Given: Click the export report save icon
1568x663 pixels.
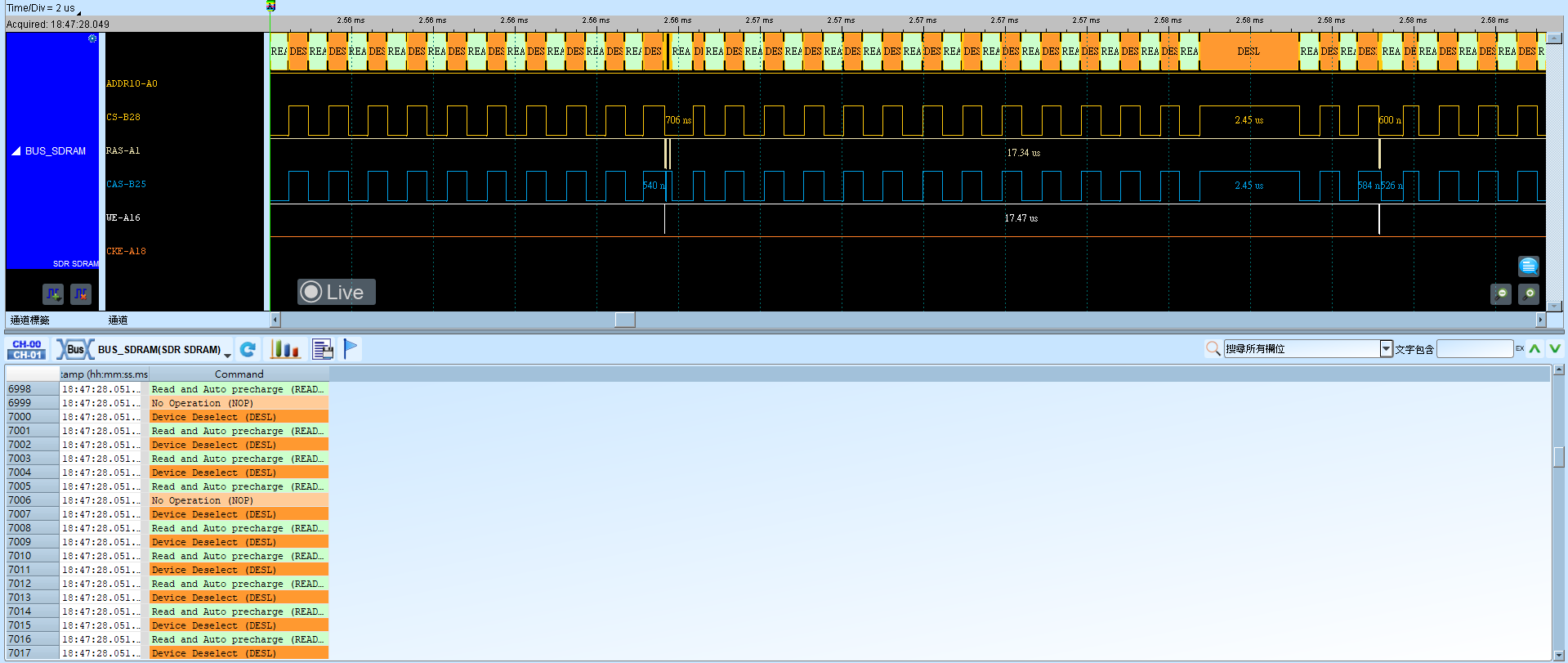Looking at the screenshot, I should (x=323, y=350).
